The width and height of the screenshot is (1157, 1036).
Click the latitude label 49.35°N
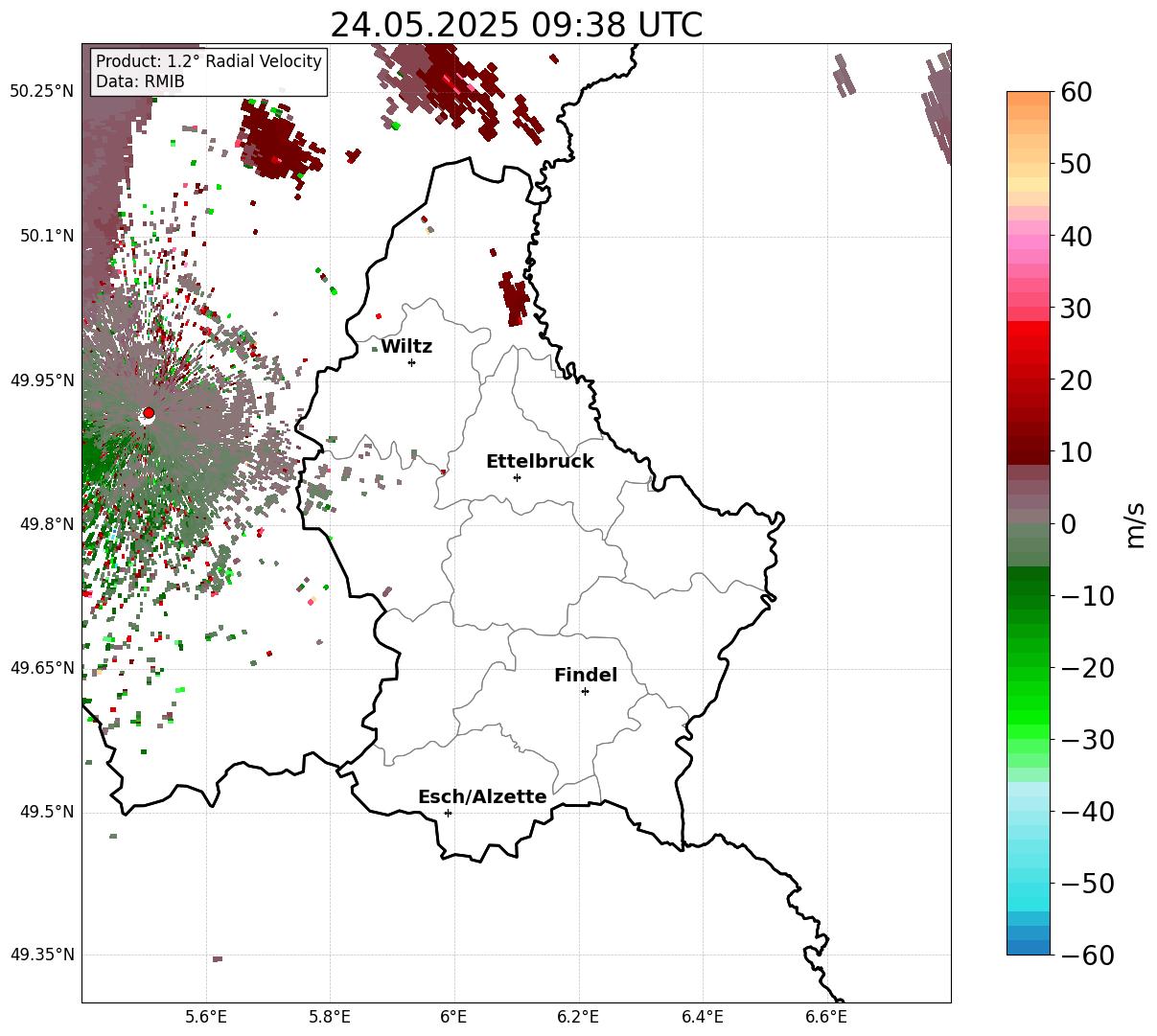(41, 955)
